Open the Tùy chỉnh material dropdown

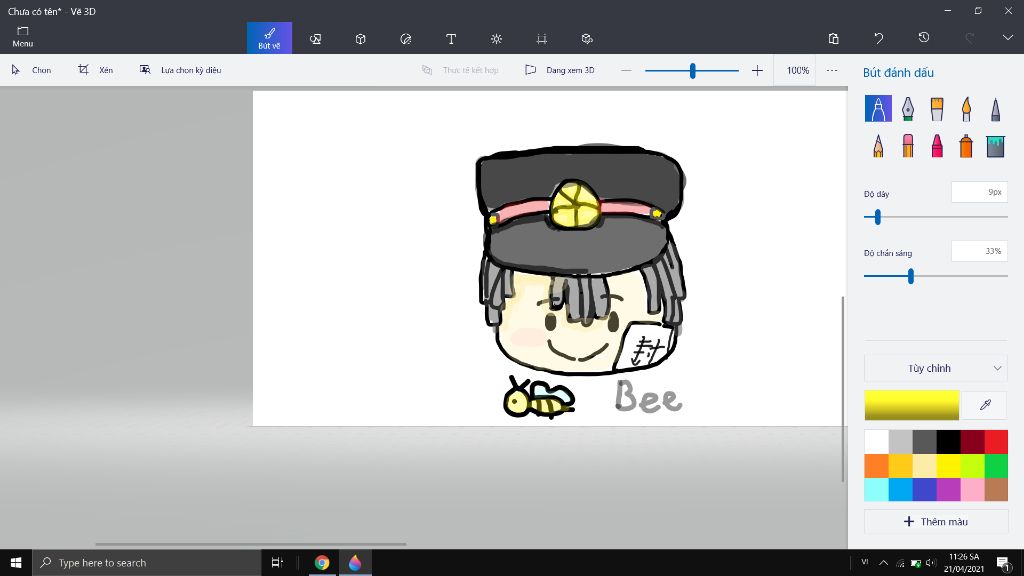tap(936, 368)
